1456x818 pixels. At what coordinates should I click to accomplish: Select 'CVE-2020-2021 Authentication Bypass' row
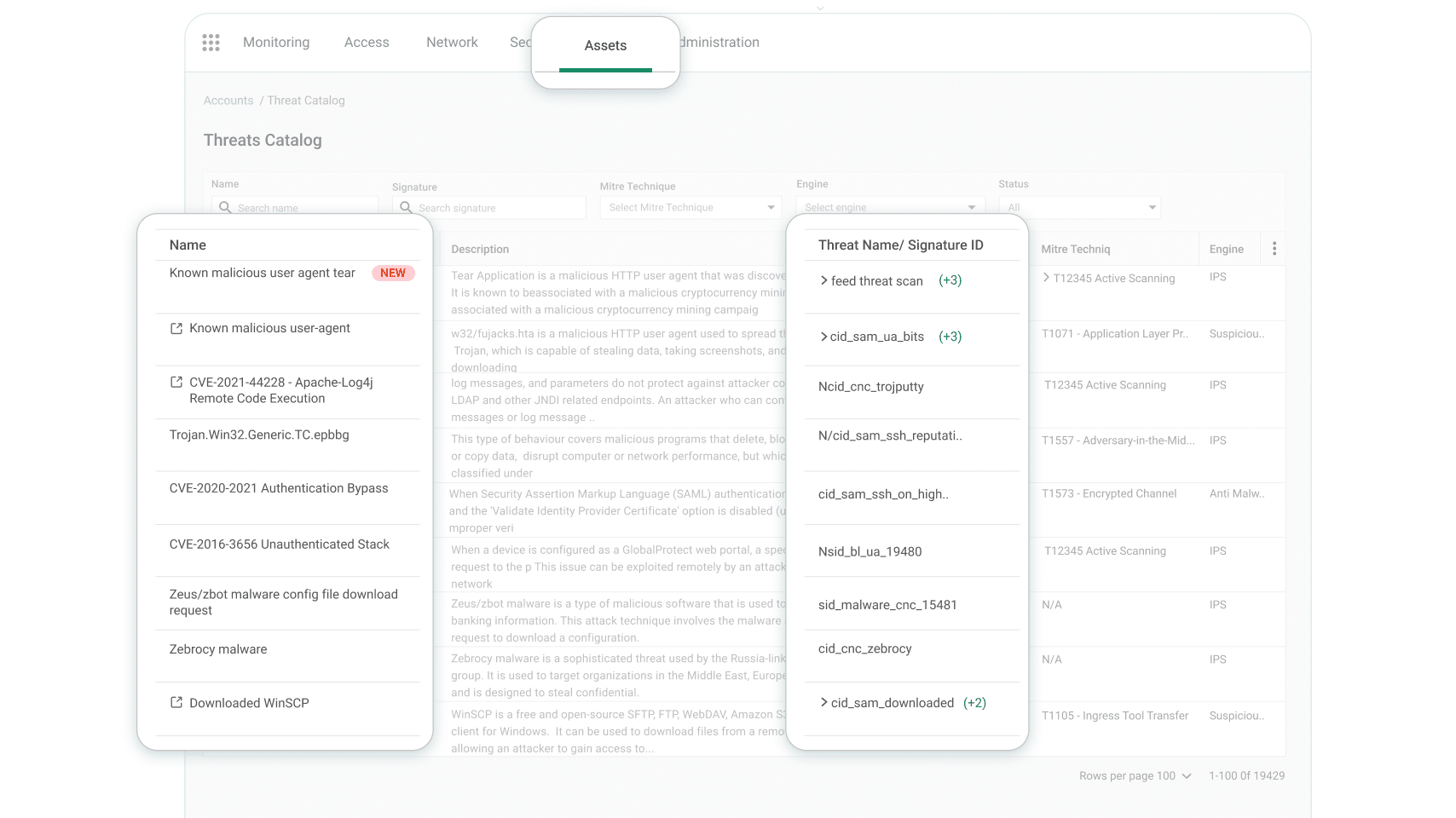[279, 488]
